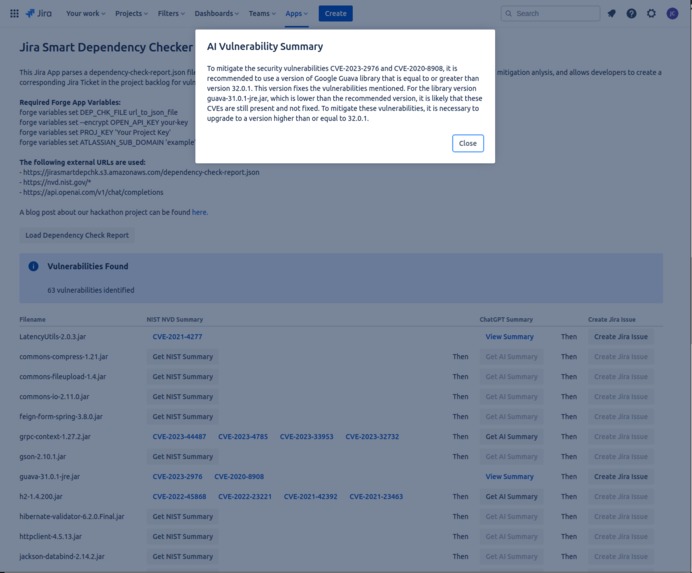692x573 pixels.
Task: View Summary for LatencyUtils-2.0.3.jar
Action: coord(510,337)
